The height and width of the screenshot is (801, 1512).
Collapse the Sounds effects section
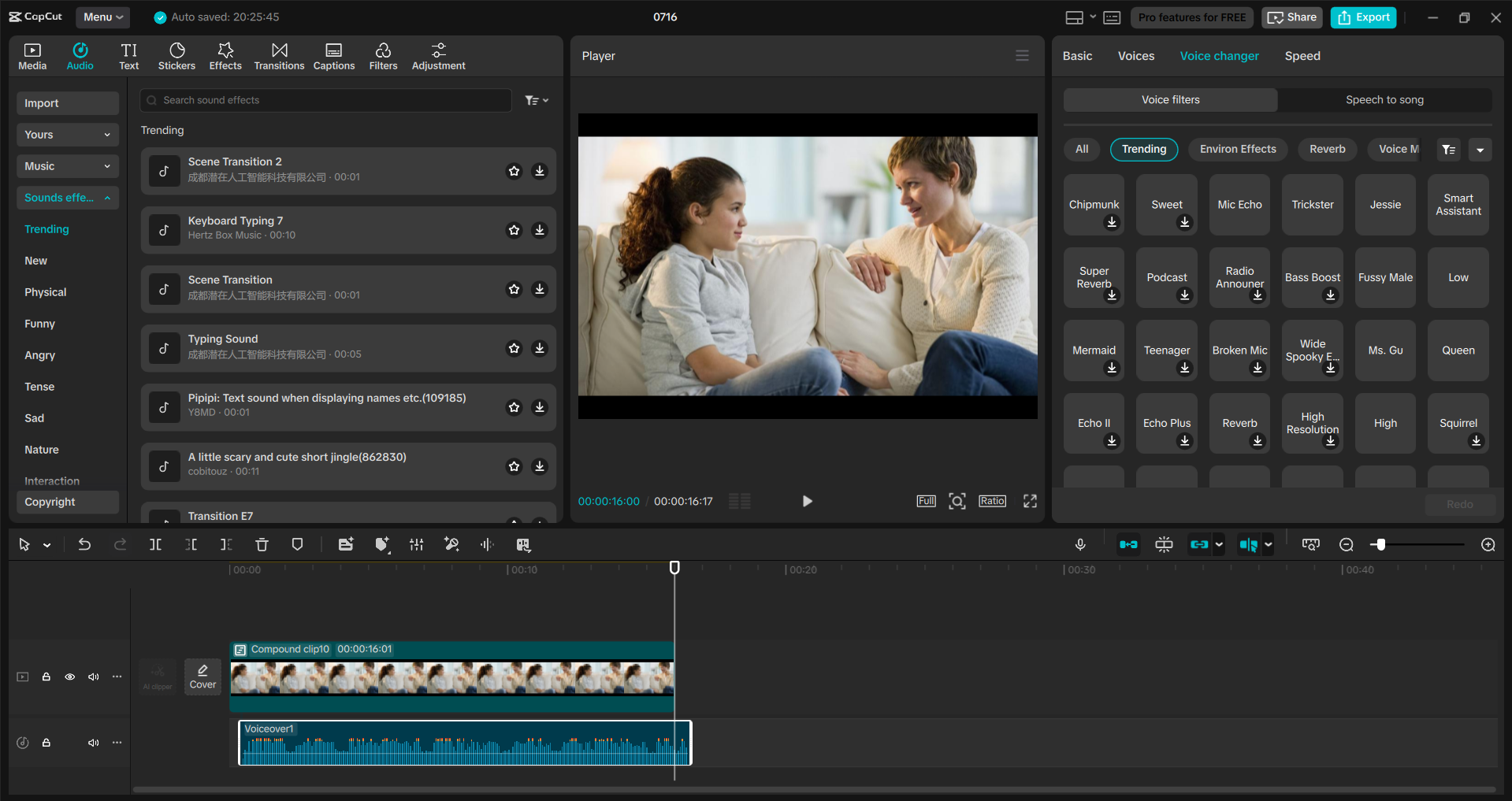108,198
